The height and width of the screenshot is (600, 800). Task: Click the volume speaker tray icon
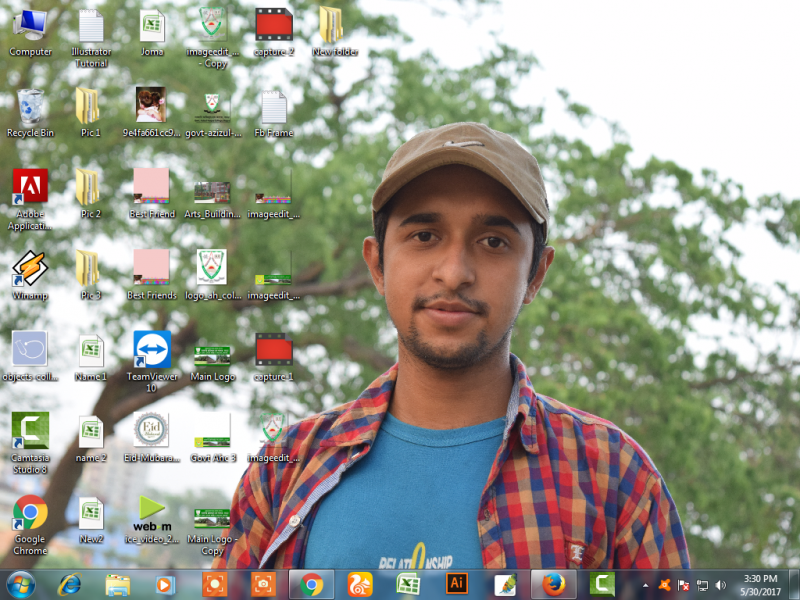click(721, 585)
